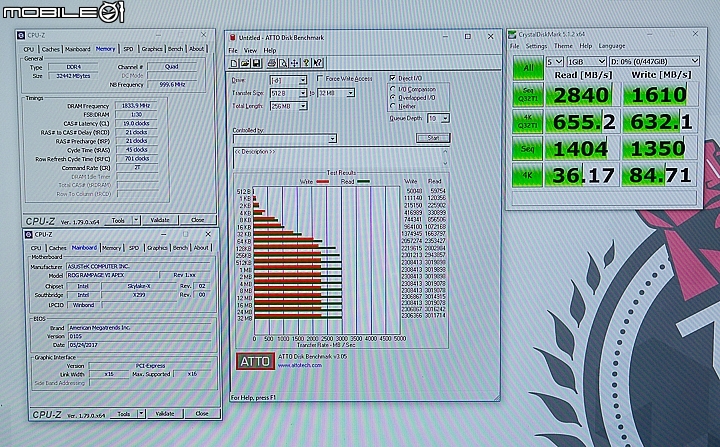The width and height of the screenshot is (720, 447).
Task: Switch to the Caches tab in upper CPU-Z
Action: click(51, 49)
